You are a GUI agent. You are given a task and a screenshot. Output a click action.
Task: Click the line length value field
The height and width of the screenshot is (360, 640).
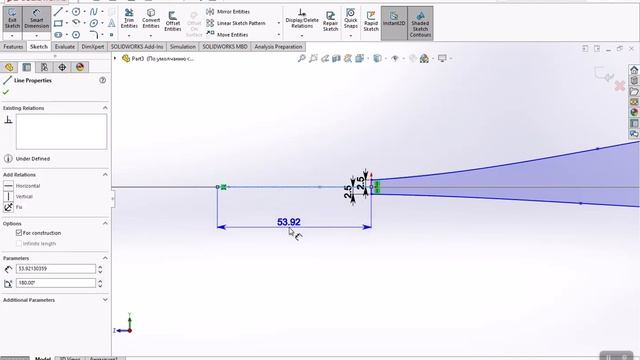pos(56,269)
